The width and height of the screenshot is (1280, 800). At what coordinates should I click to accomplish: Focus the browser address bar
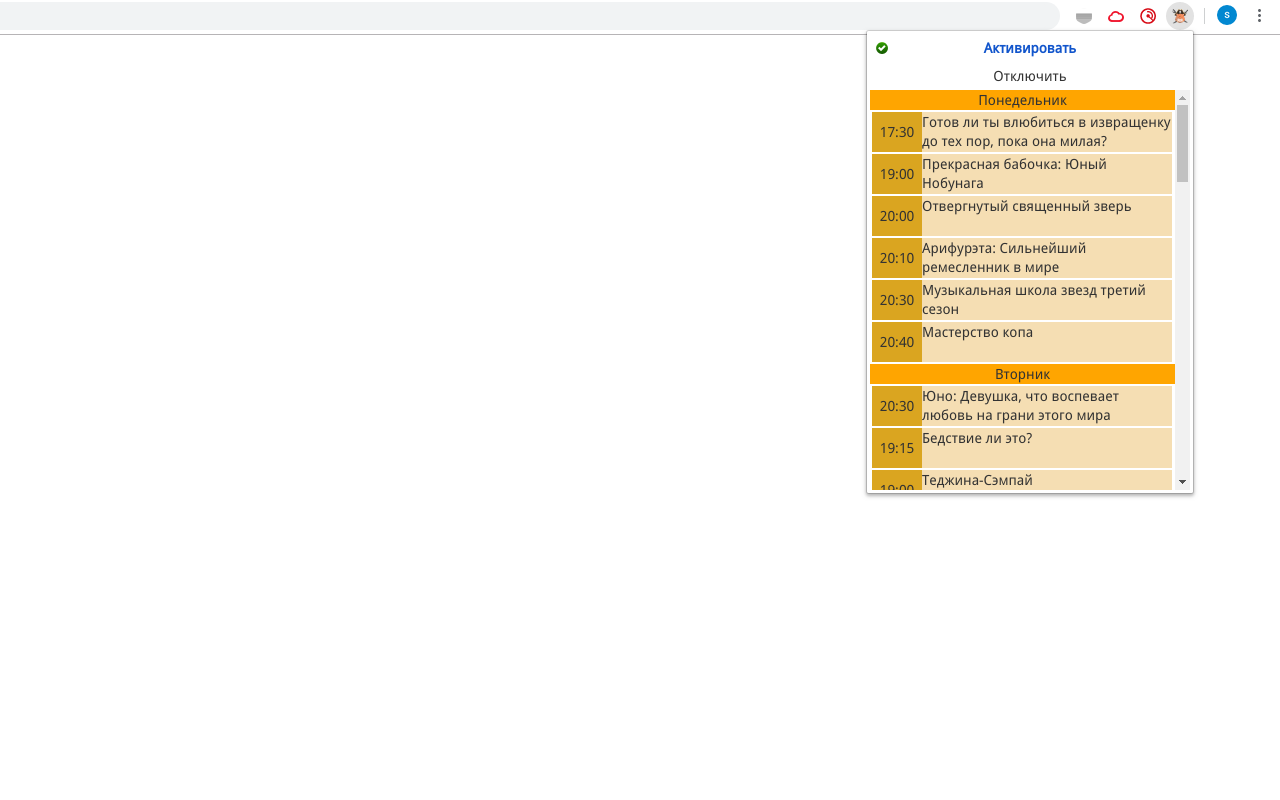tap(530, 16)
